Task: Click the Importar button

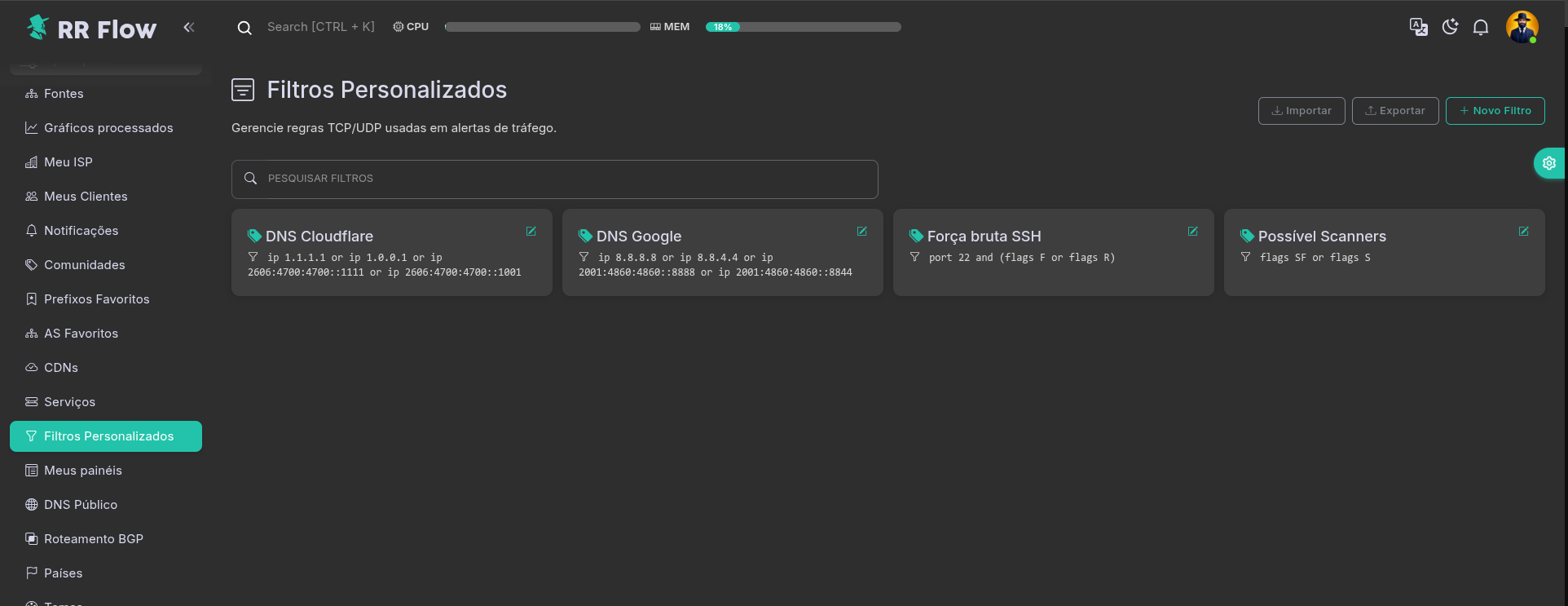Action: point(1301,111)
